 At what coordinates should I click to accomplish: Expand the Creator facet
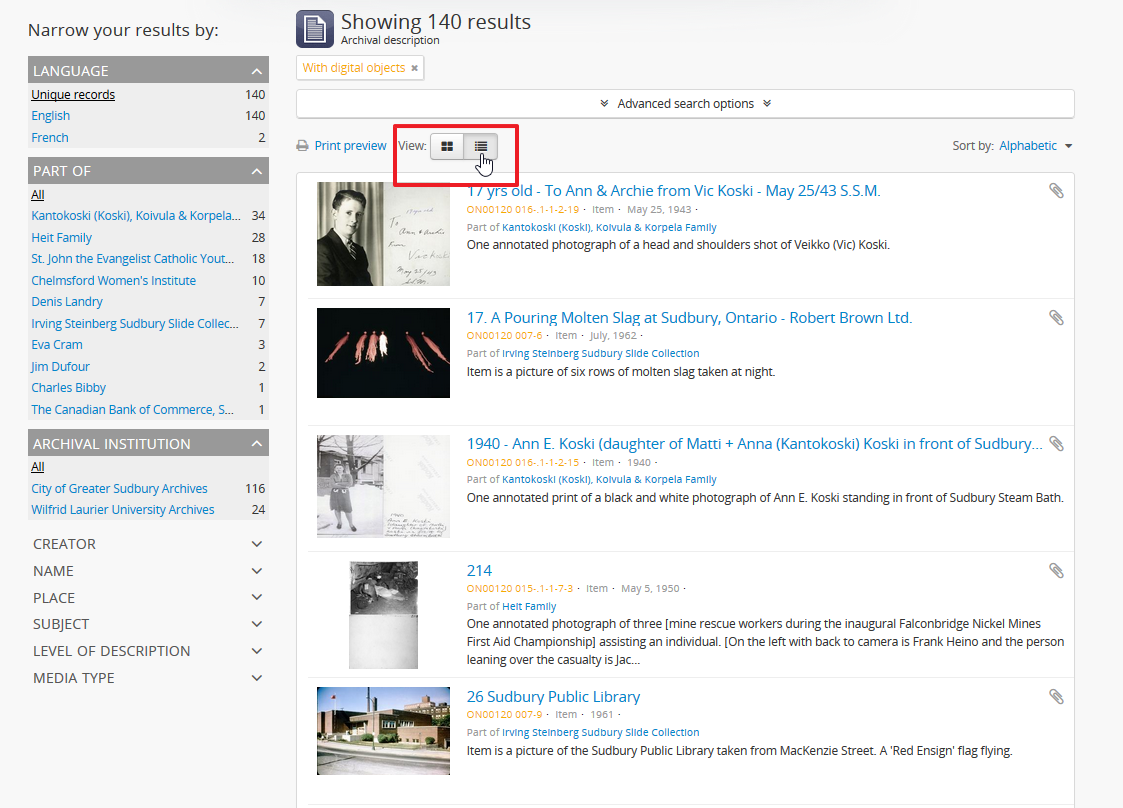(148, 544)
